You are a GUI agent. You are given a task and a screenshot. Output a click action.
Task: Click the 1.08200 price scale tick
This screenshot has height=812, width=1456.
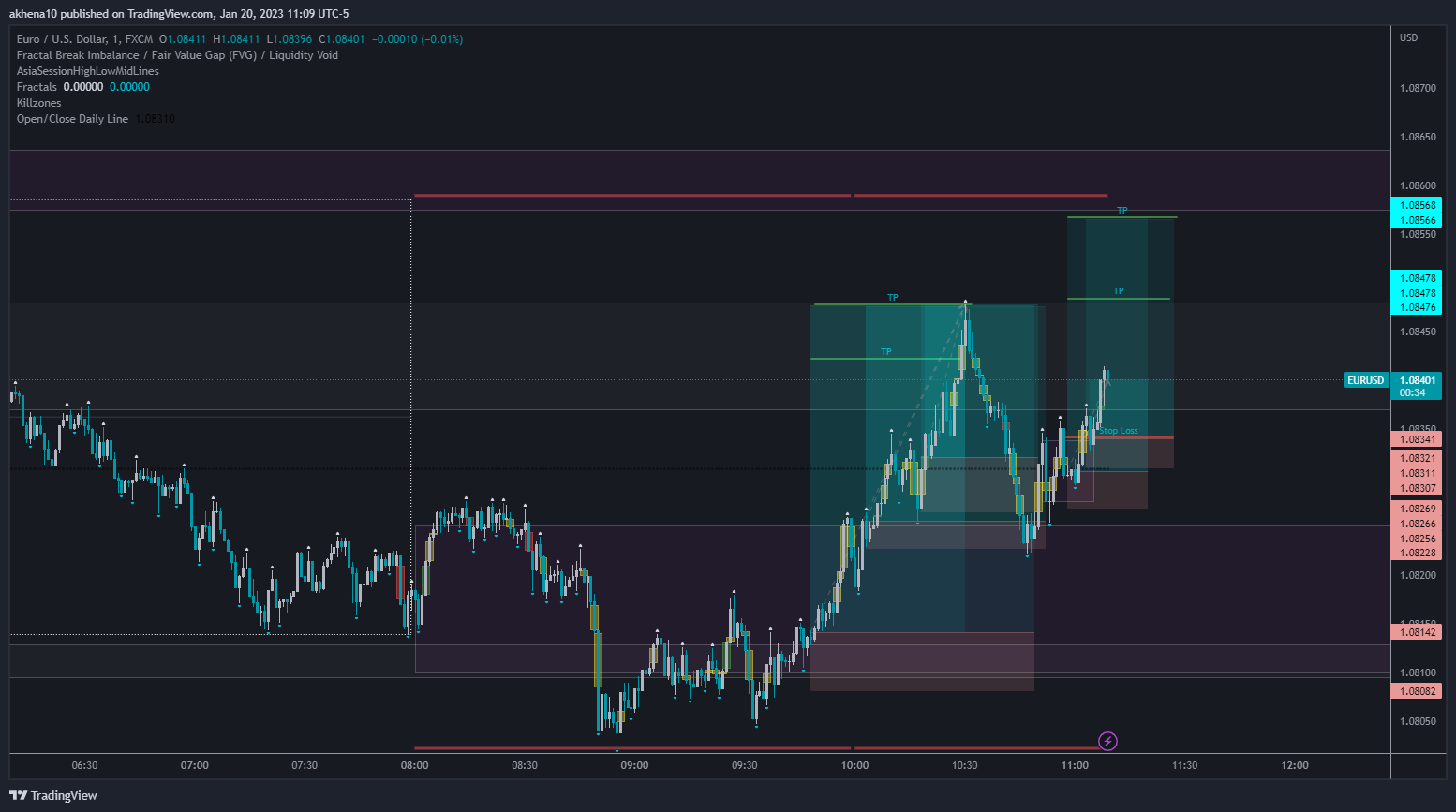(x=1418, y=575)
